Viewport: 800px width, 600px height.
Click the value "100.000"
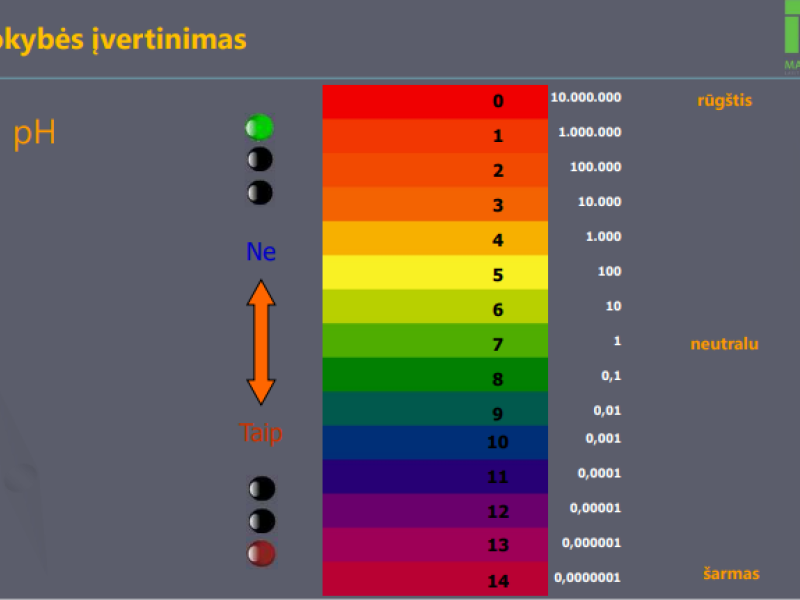pos(595,167)
